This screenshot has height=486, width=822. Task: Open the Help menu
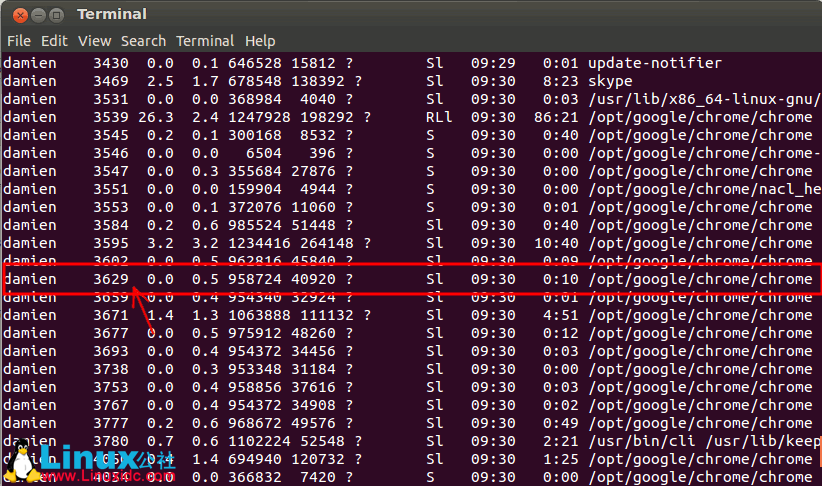(260, 41)
